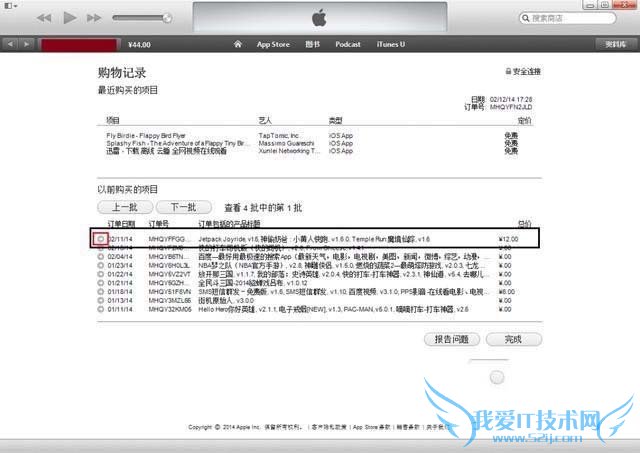
Task: Click the rewind previous track button
Action: coord(44,18)
